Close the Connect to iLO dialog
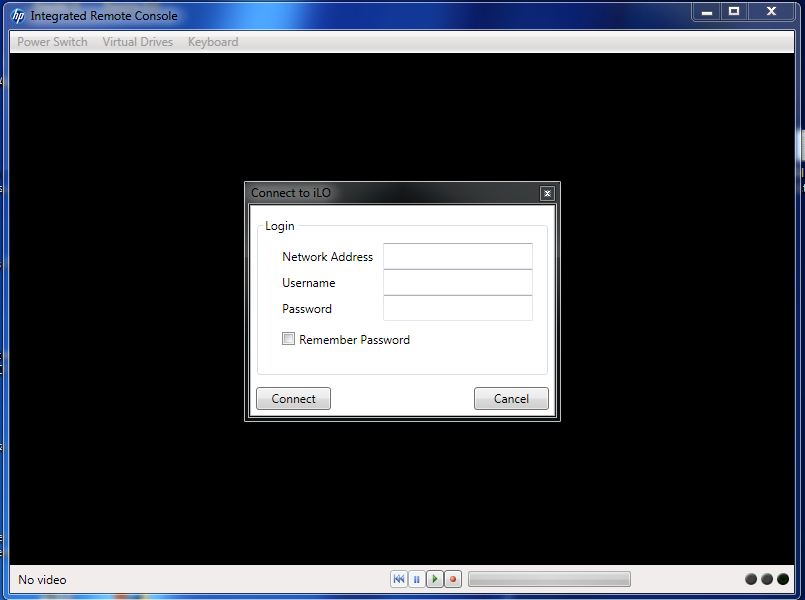 [547, 193]
